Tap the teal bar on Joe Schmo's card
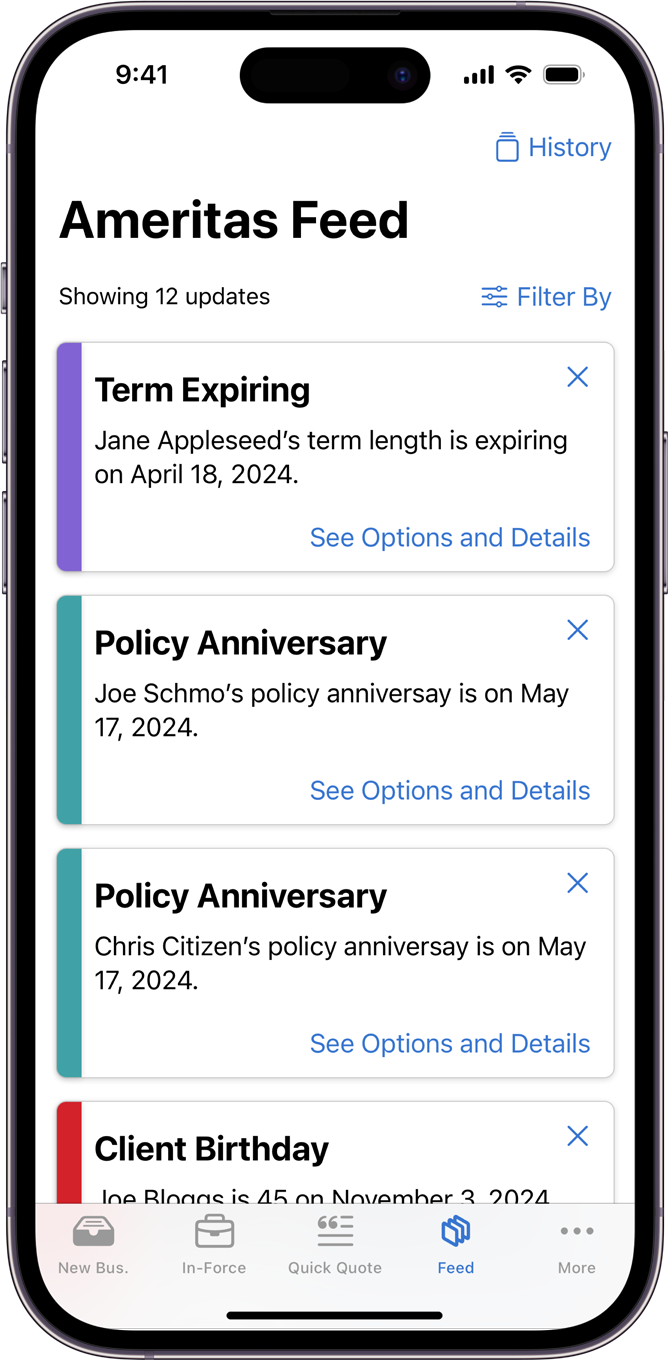This screenshot has width=668, height=1360. pos(69,710)
